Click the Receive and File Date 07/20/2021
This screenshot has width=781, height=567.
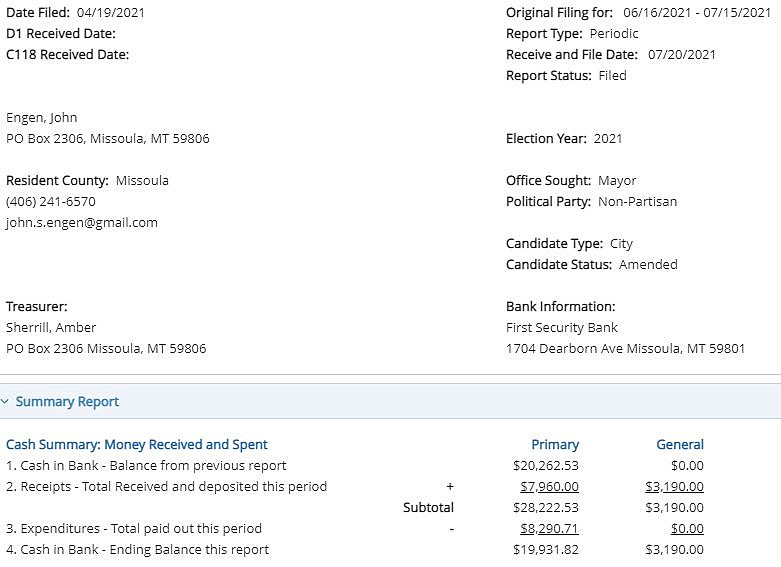[x=681, y=55]
